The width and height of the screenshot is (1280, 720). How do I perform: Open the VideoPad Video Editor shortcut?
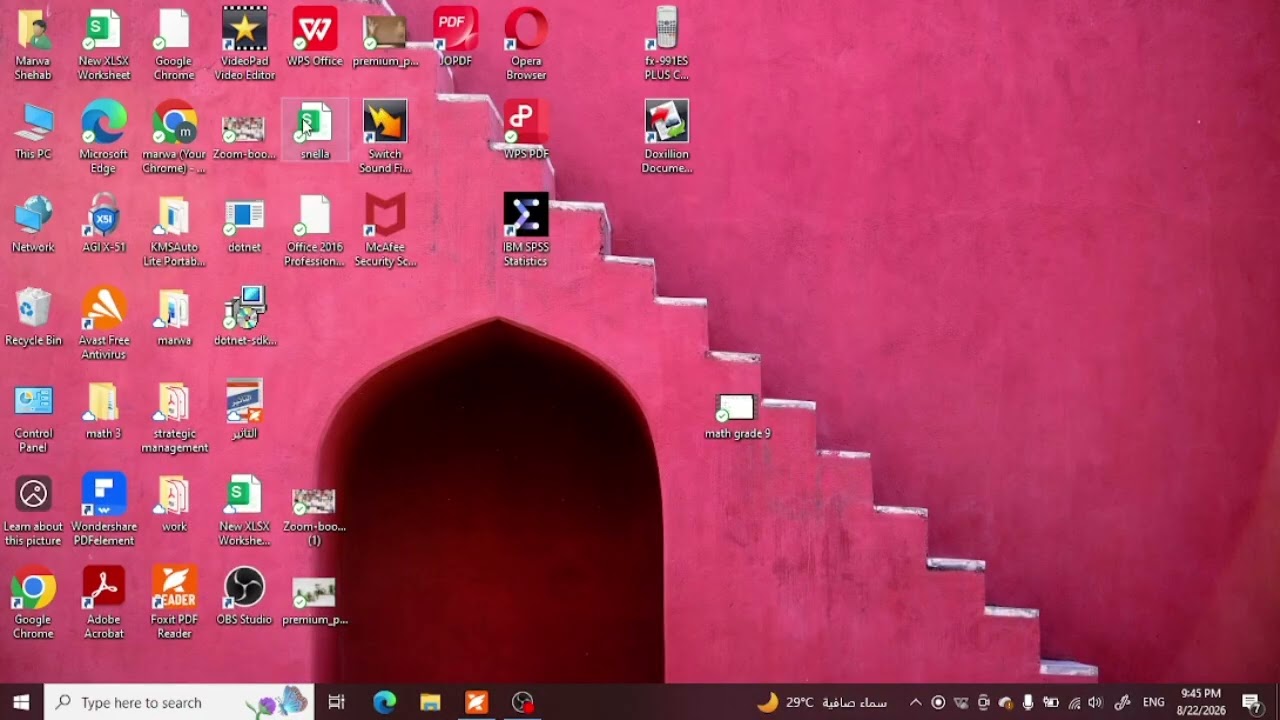[245, 45]
